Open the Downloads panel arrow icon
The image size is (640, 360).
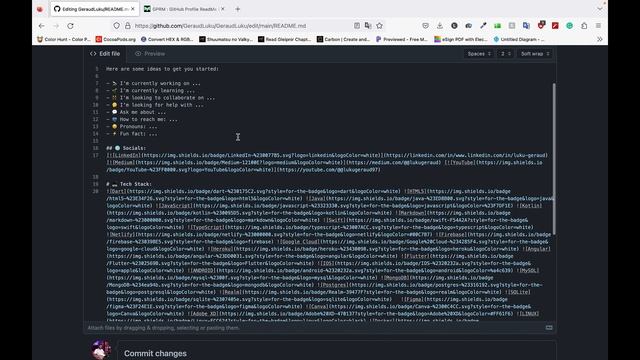tap(440, 26)
